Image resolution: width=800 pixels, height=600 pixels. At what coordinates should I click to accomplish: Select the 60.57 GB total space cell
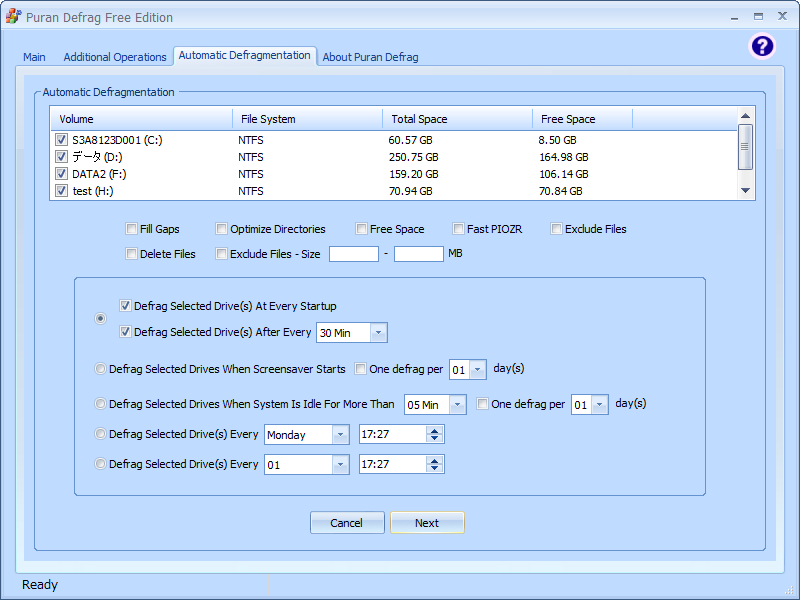pyautogui.click(x=410, y=140)
